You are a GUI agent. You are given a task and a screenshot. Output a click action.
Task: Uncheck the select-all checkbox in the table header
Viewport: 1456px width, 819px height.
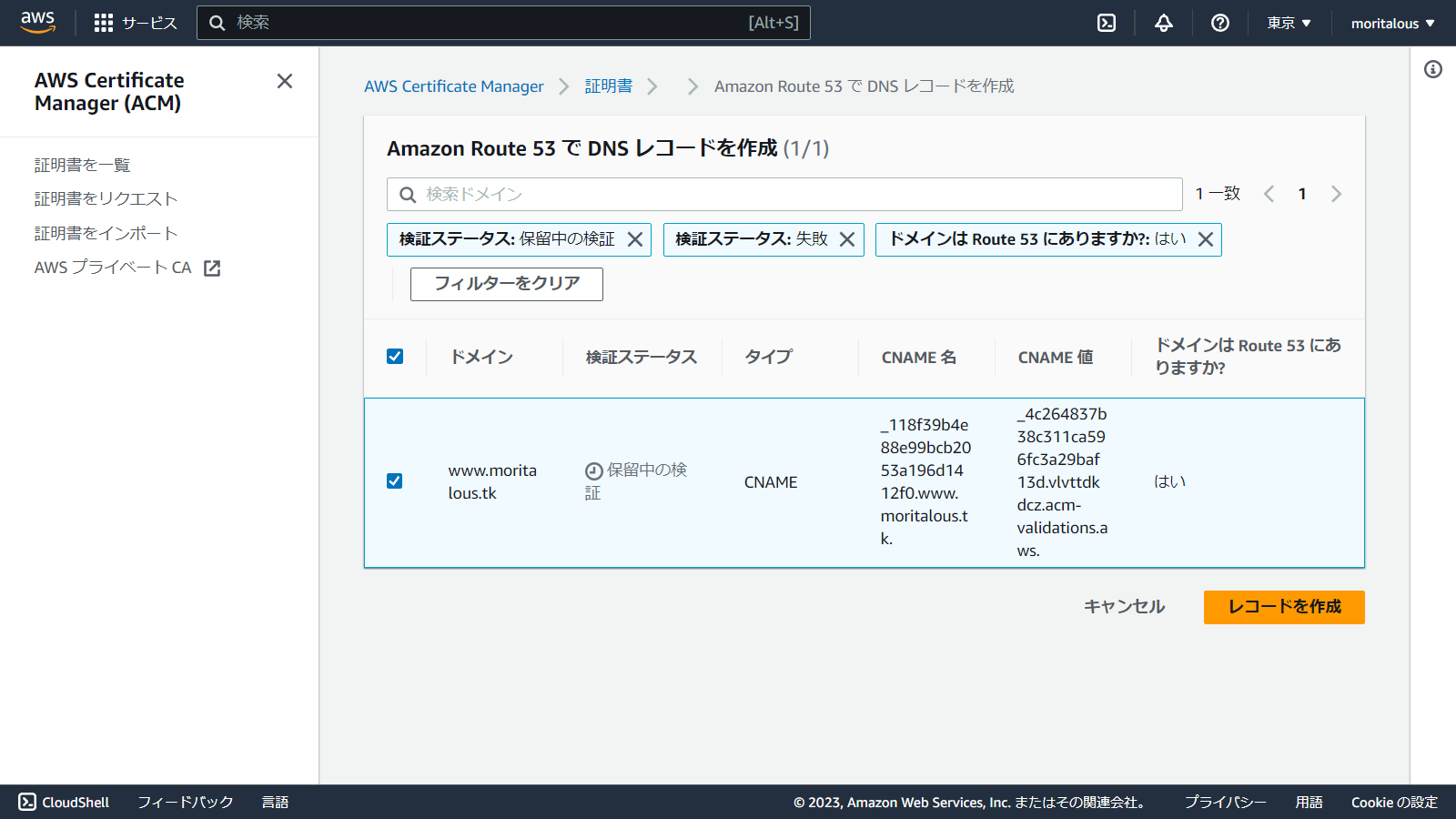click(x=395, y=356)
